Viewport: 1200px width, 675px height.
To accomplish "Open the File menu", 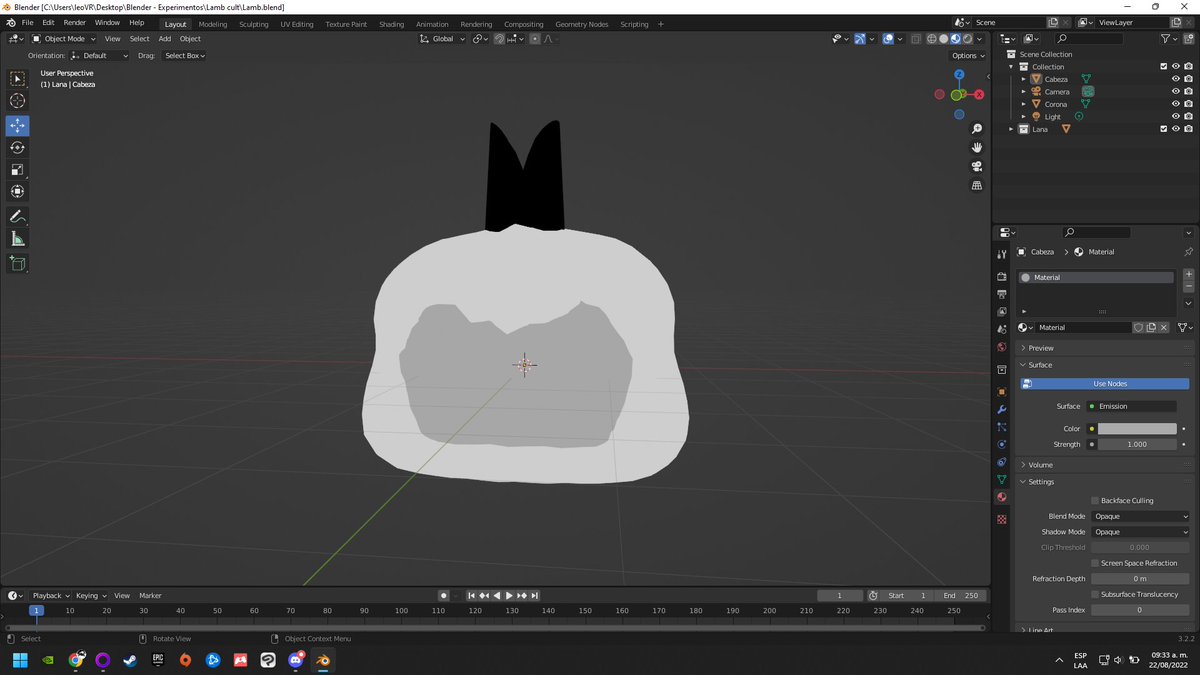I will pyautogui.click(x=27, y=23).
